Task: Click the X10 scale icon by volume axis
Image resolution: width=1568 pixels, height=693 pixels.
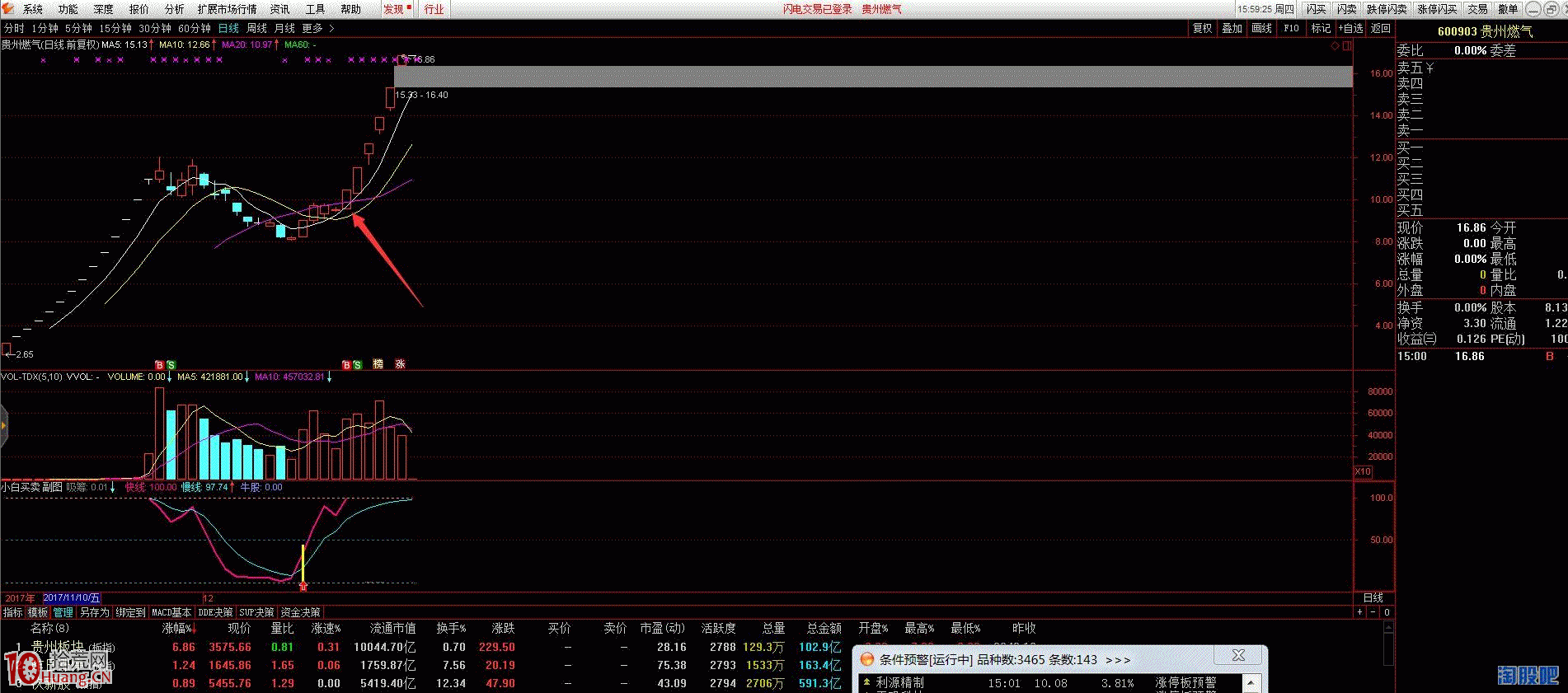Action: (x=1363, y=472)
